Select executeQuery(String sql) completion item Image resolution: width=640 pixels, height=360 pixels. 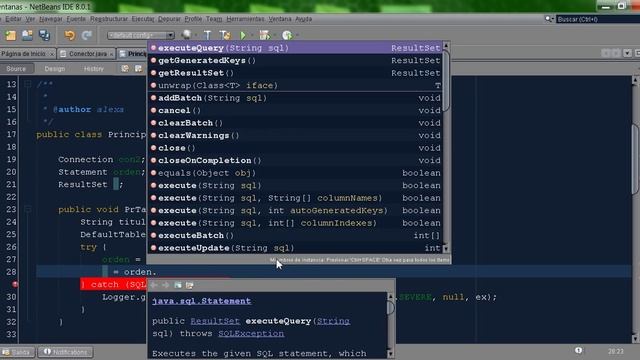(295, 48)
